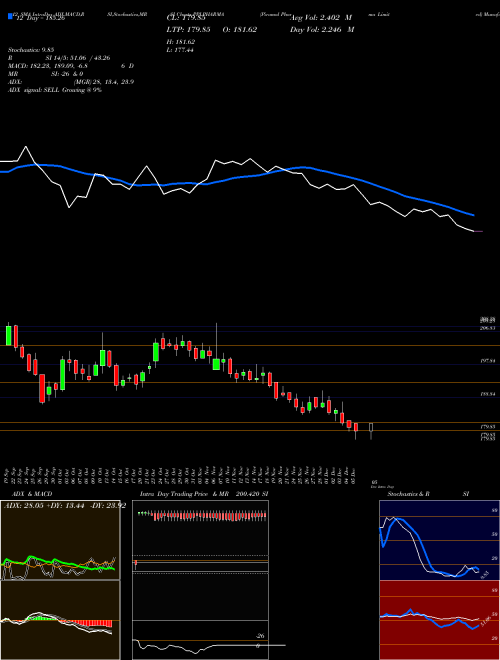
Task: Click the Stochastics & RSI panel title
Action: click(428, 494)
